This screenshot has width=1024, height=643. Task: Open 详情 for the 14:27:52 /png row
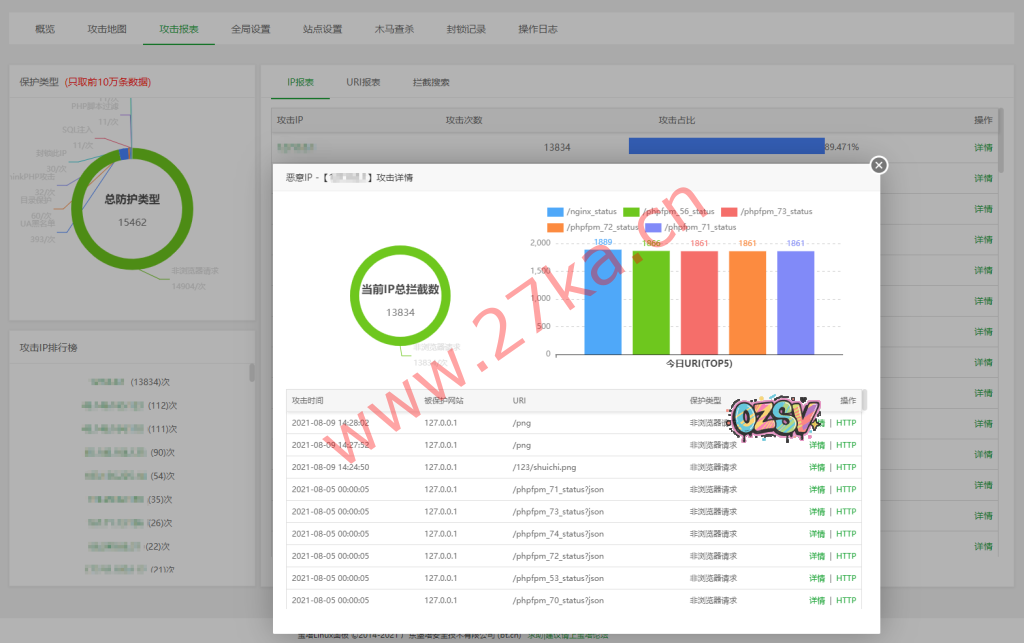point(817,445)
